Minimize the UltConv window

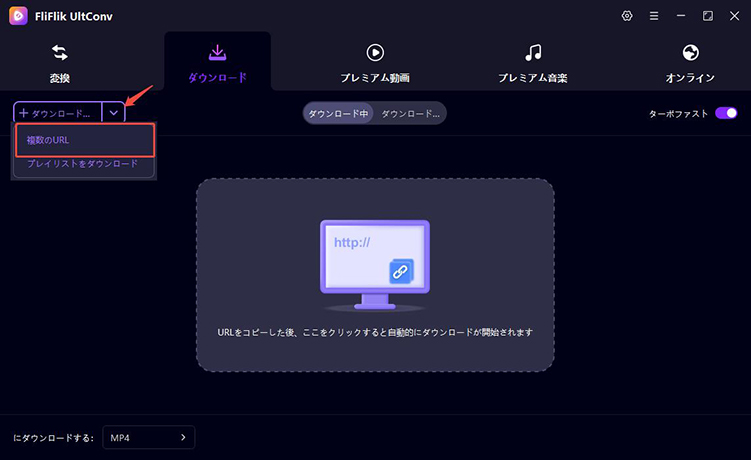click(x=681, y=16)
